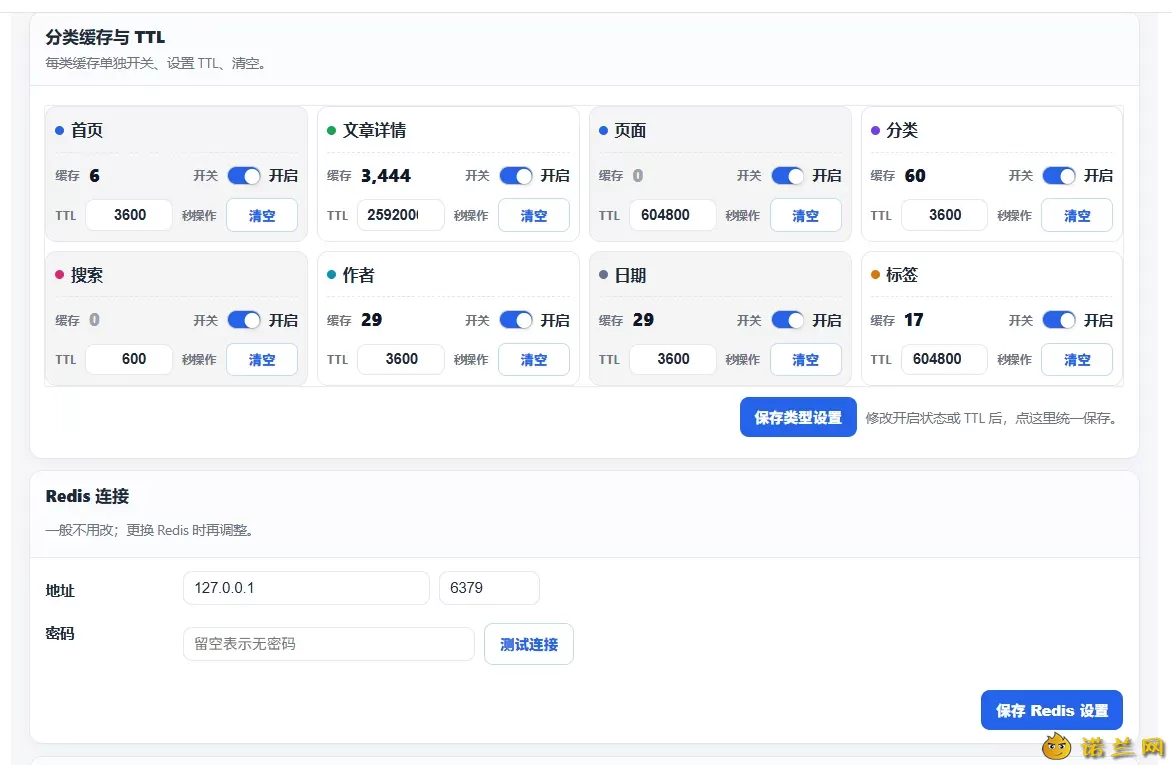Select the 页面 TTL field showing 604800
Screen dimensions: 1172x765
coord(673,215)
